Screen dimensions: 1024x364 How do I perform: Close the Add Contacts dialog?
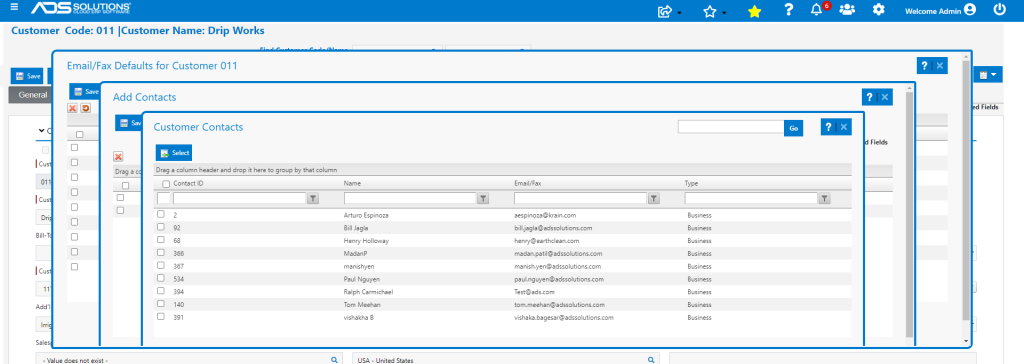point(884,97)
